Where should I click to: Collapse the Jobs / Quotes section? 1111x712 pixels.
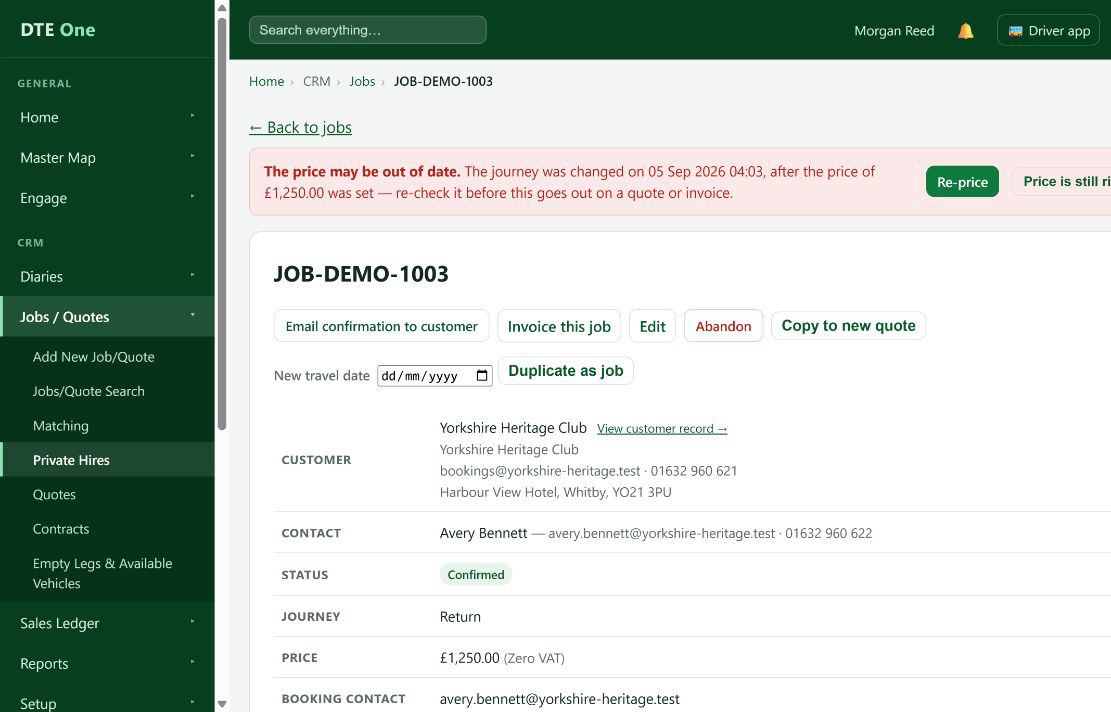point(192,315)
